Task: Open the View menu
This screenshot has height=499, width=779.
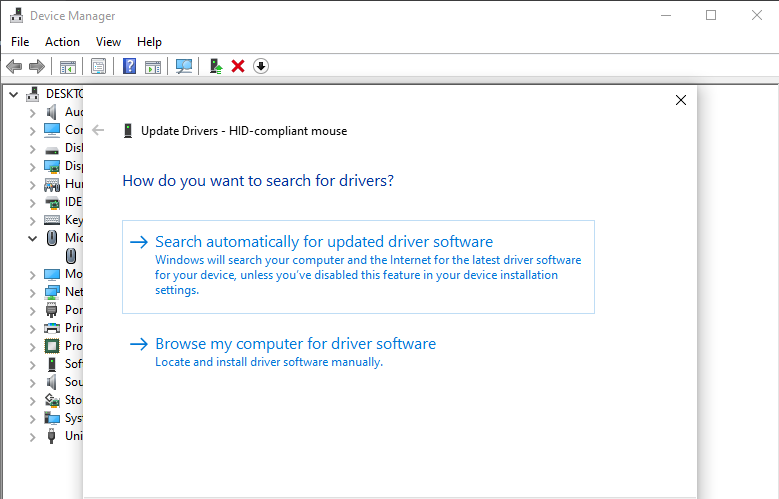Action: click(x=108, y=42)
